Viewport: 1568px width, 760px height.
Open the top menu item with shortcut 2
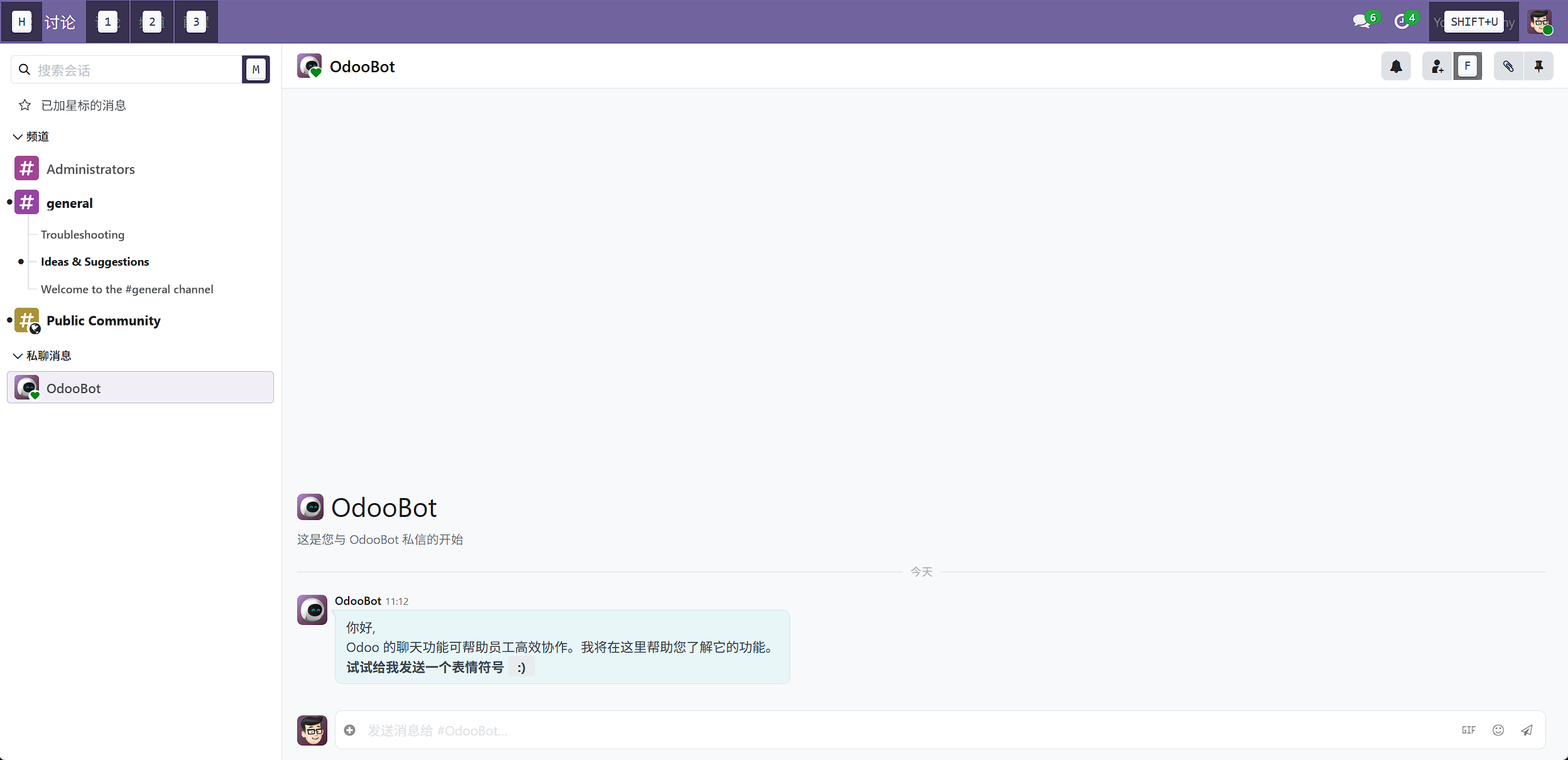coord(152,22)
